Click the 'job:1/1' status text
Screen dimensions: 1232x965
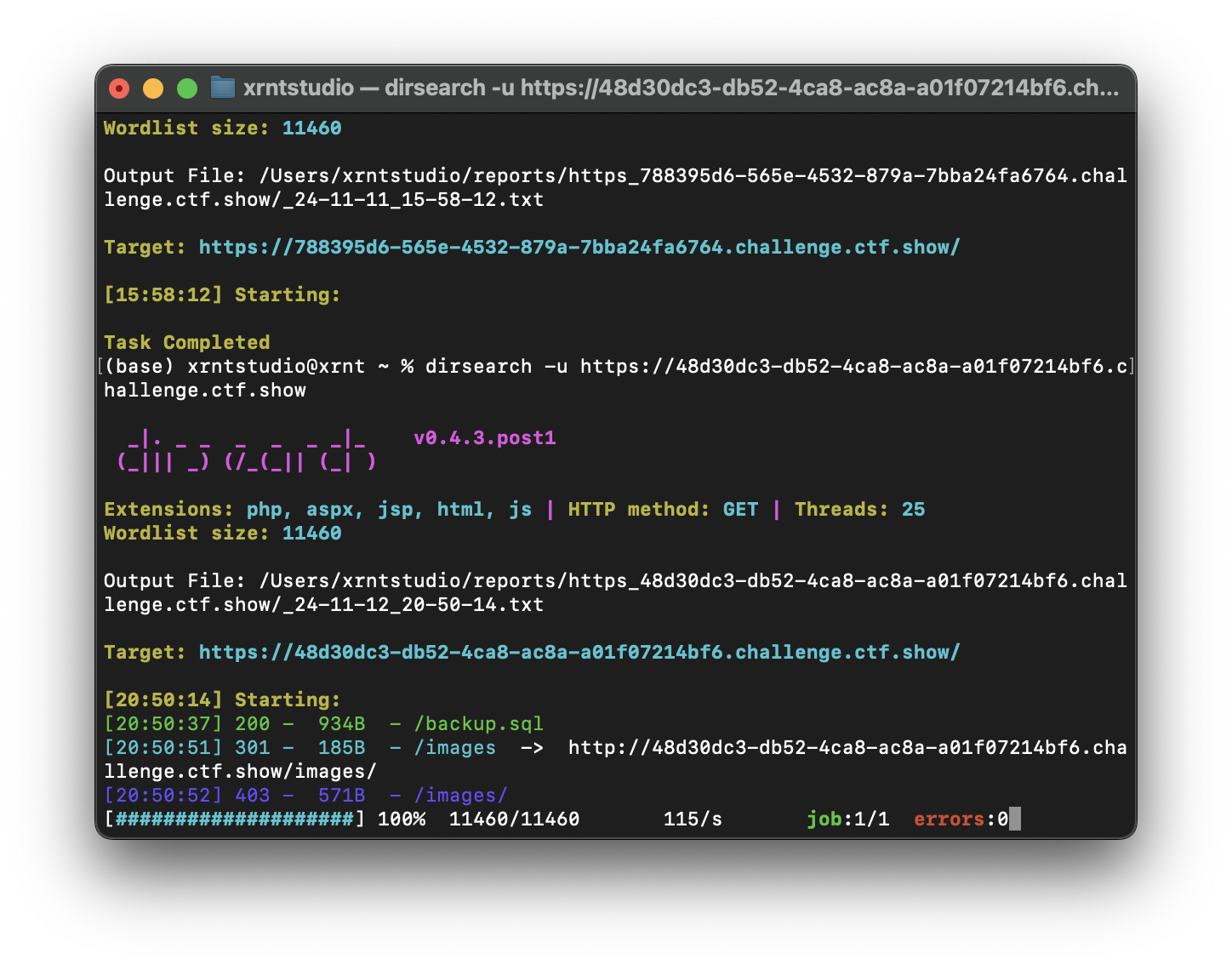tap(848, 819)
